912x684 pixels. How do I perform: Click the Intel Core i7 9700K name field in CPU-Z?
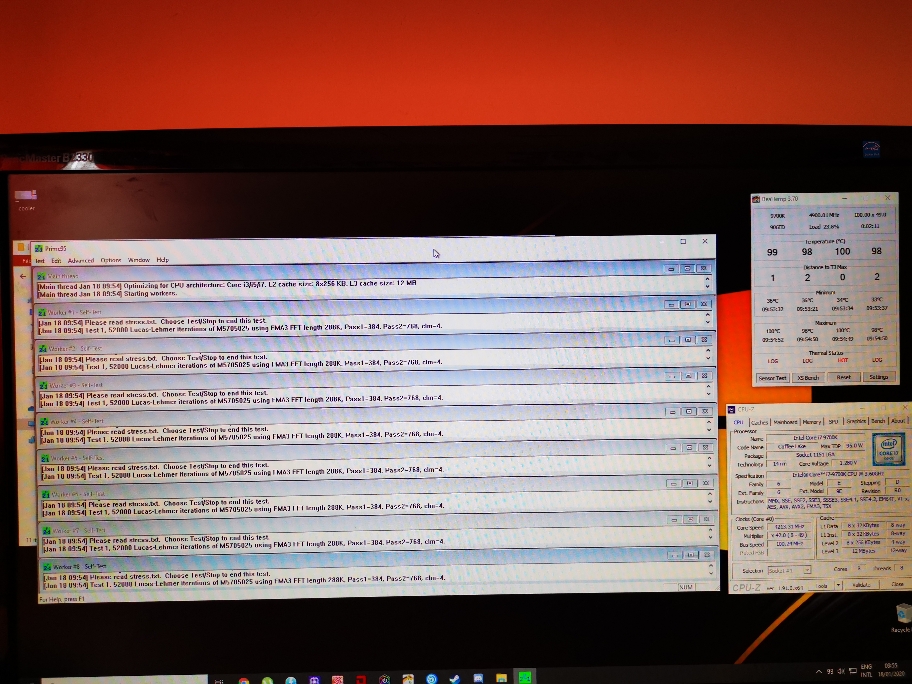point(816,437)
